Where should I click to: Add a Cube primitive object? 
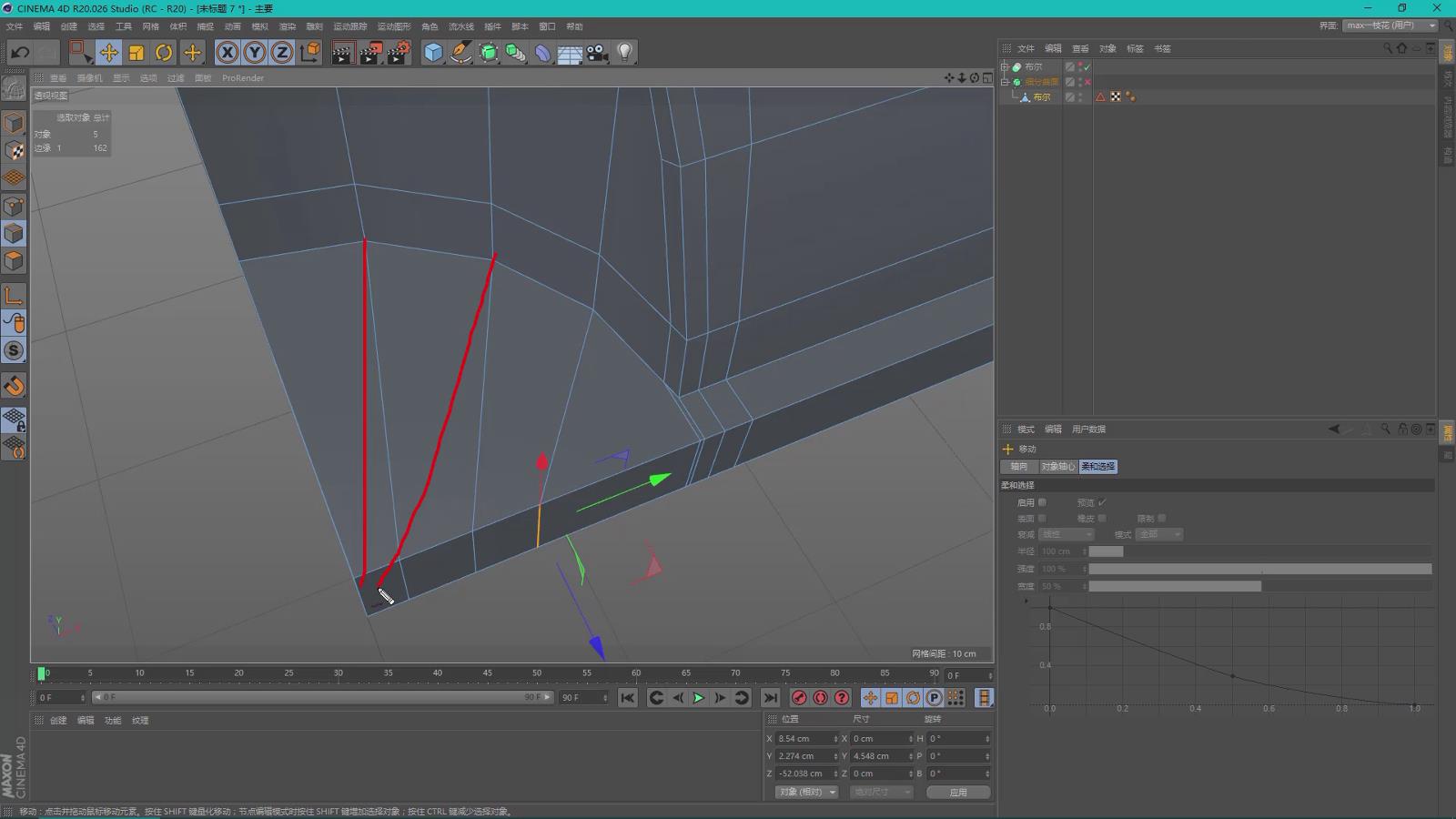pyautogui.click(x=433, y=53)
